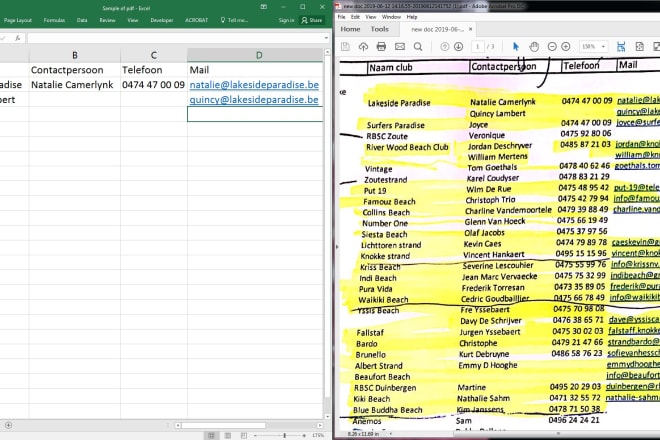Switch to the Tools tab in Acrobat
Viewport: 660px width, 440px height.
pyautogui.click(x=380, y=29)
